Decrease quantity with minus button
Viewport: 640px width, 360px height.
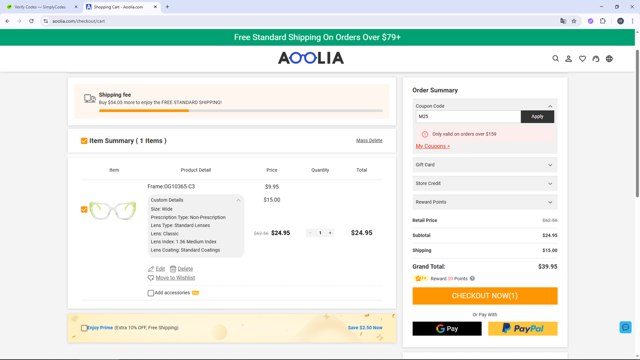tap(310, 233)
